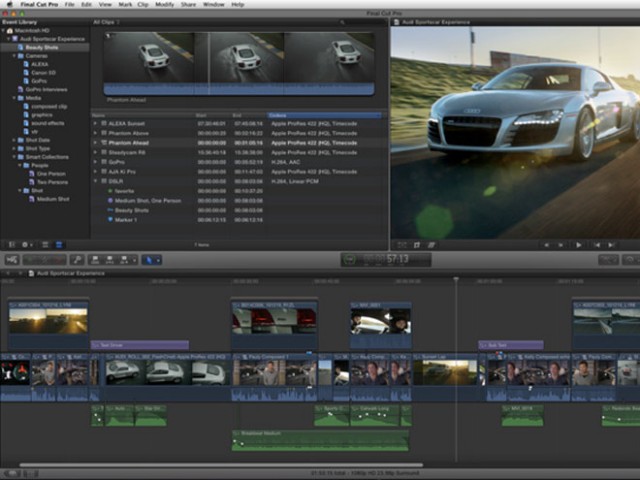Sort by the Name column header
640x480 pixels.
click(x=143, y=116)
